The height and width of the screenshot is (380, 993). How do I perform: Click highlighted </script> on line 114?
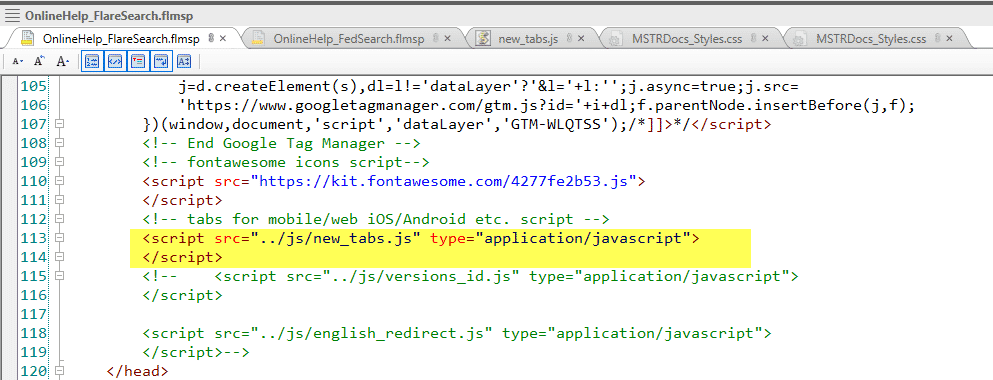(x=183, y=258)
